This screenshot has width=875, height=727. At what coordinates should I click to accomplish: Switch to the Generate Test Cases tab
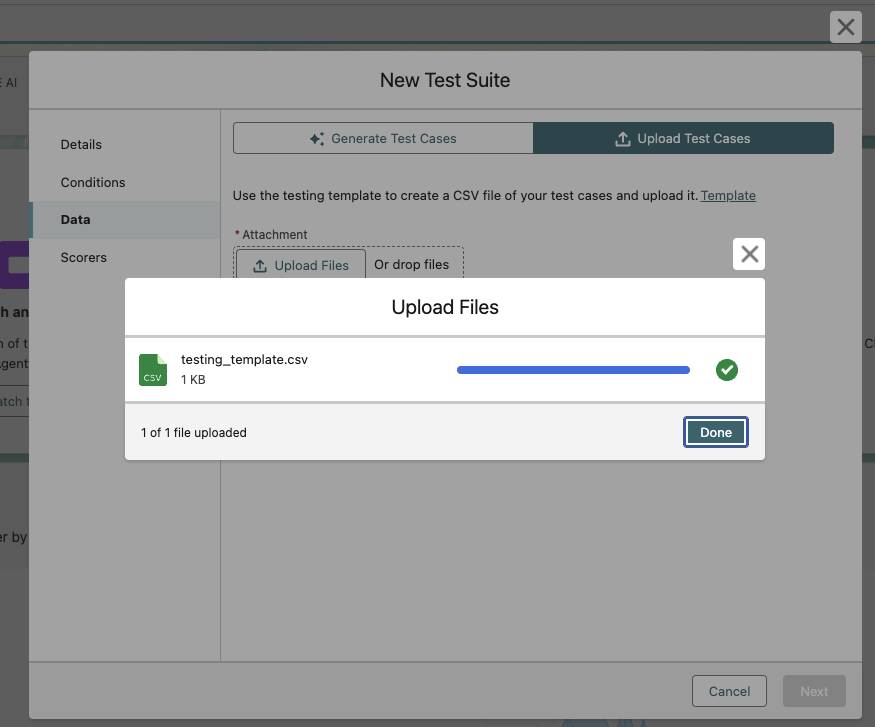pos(383,138)
